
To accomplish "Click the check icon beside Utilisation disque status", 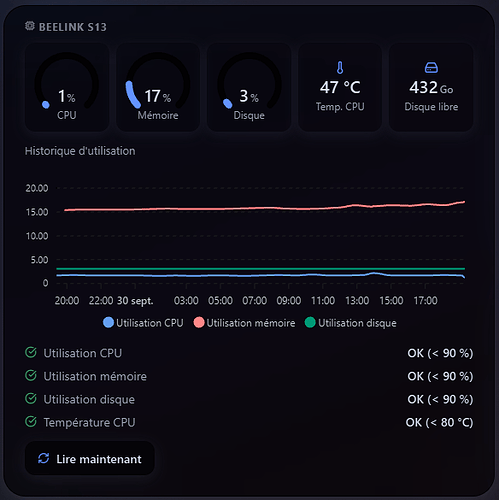I will [x=31, y=399].
